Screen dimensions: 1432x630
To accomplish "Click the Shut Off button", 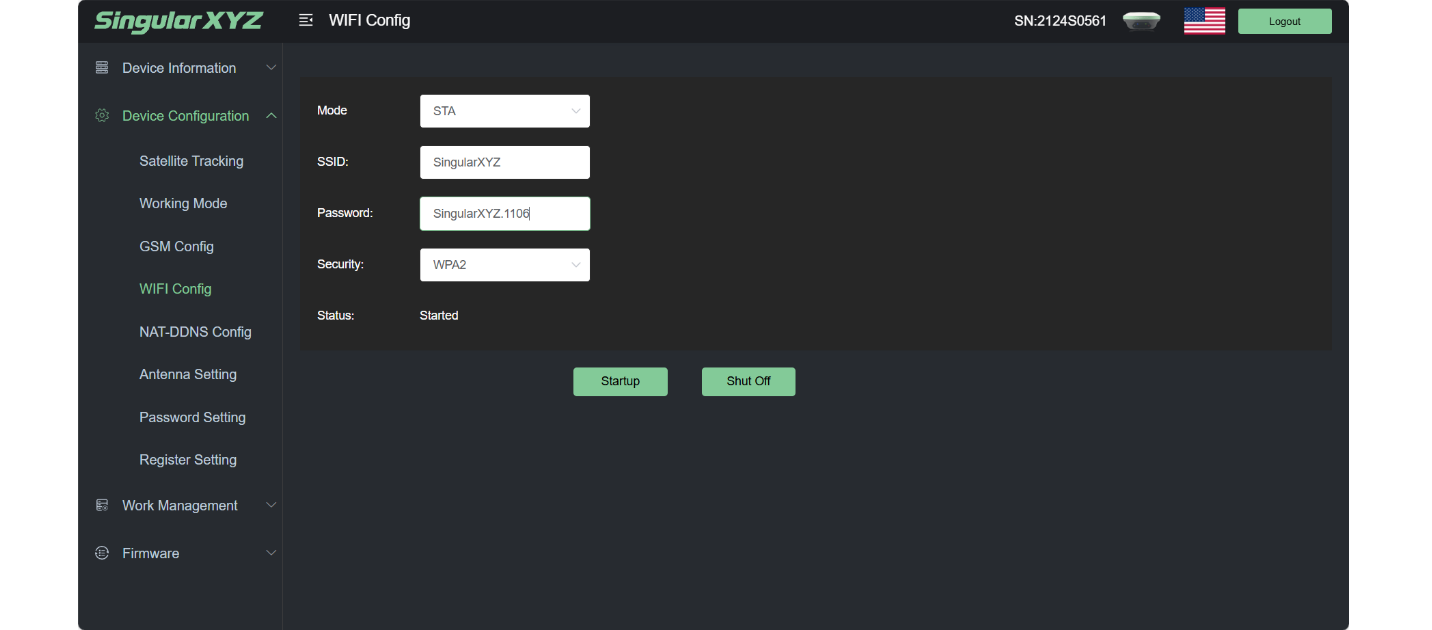I will click(749, 381).
